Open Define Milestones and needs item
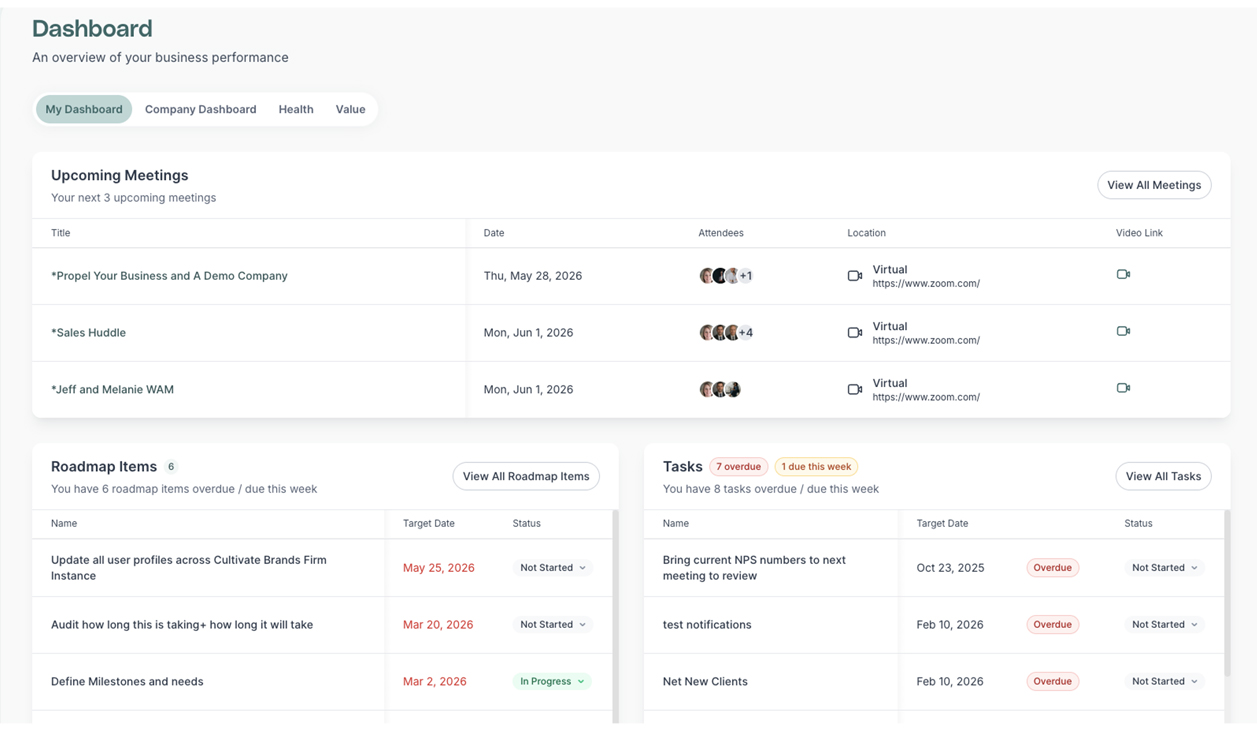This screenshot has height=739, width=1257. click(127, 682)
